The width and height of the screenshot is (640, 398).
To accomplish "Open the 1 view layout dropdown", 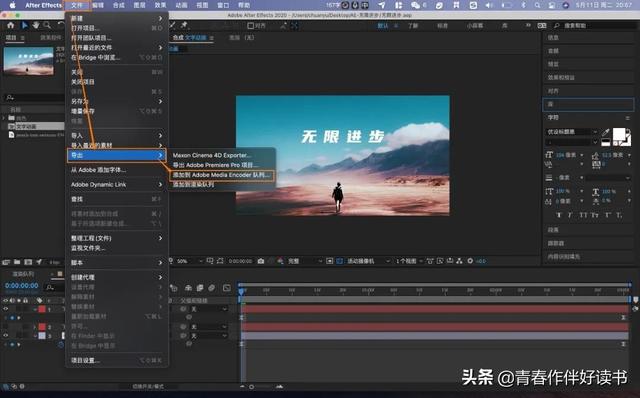I will pos(409,261).
